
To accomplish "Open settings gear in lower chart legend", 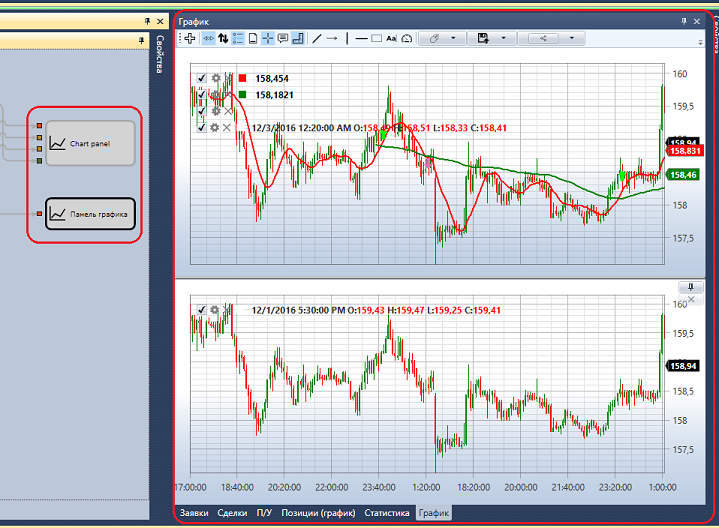I will coord(214,310).
